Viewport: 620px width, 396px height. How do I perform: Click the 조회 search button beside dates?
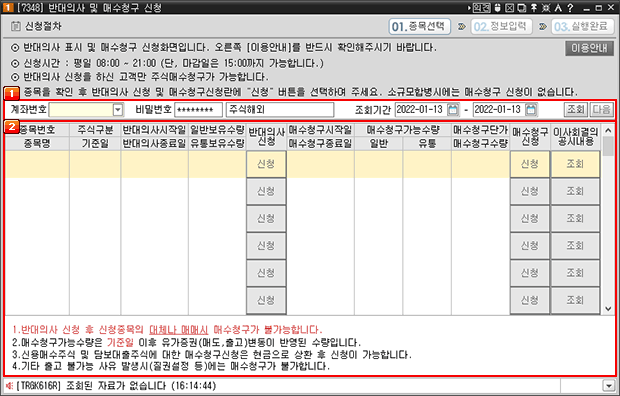coord(575,110)
